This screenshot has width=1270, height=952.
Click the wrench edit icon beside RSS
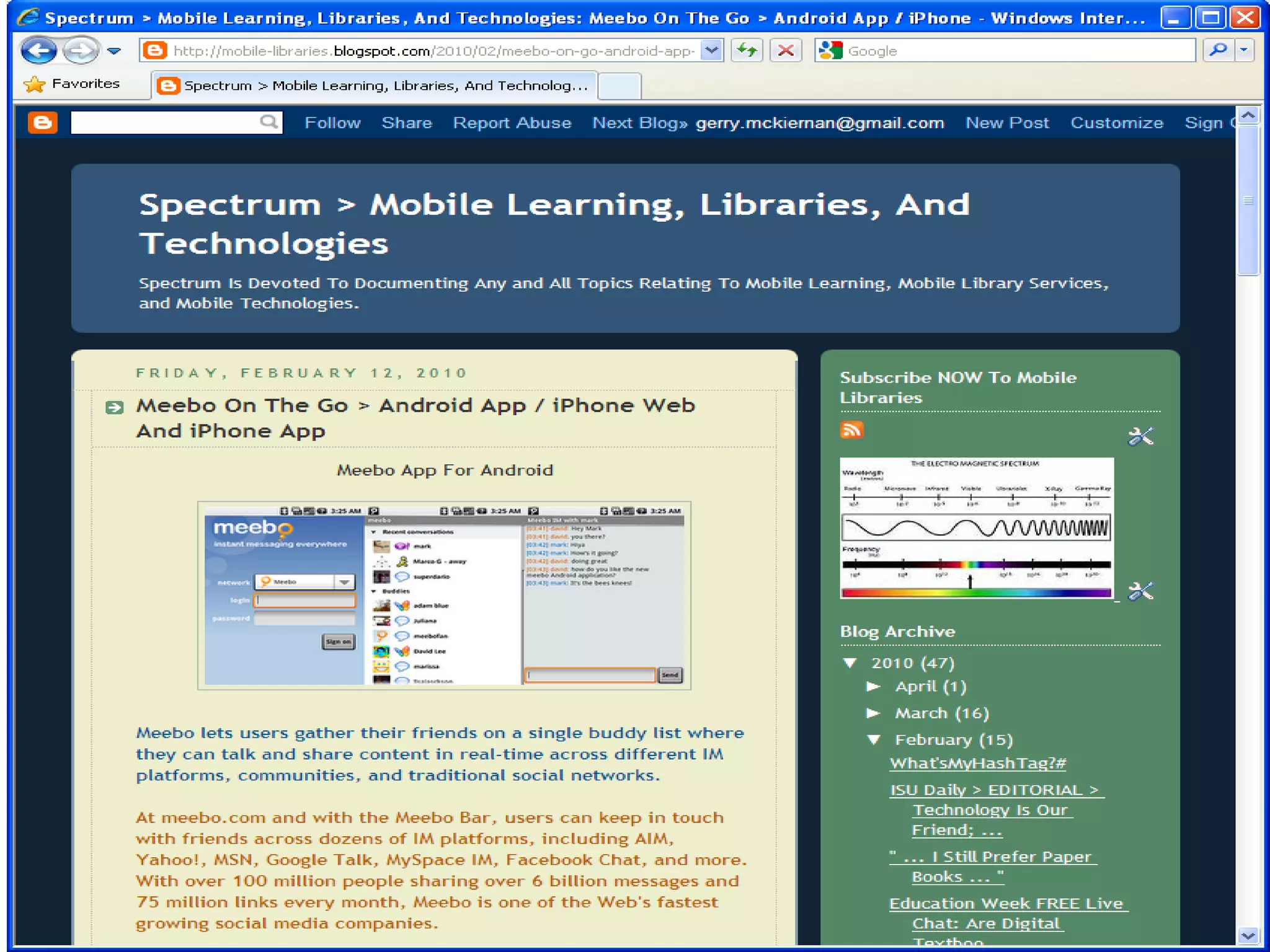coord(1140,437)
